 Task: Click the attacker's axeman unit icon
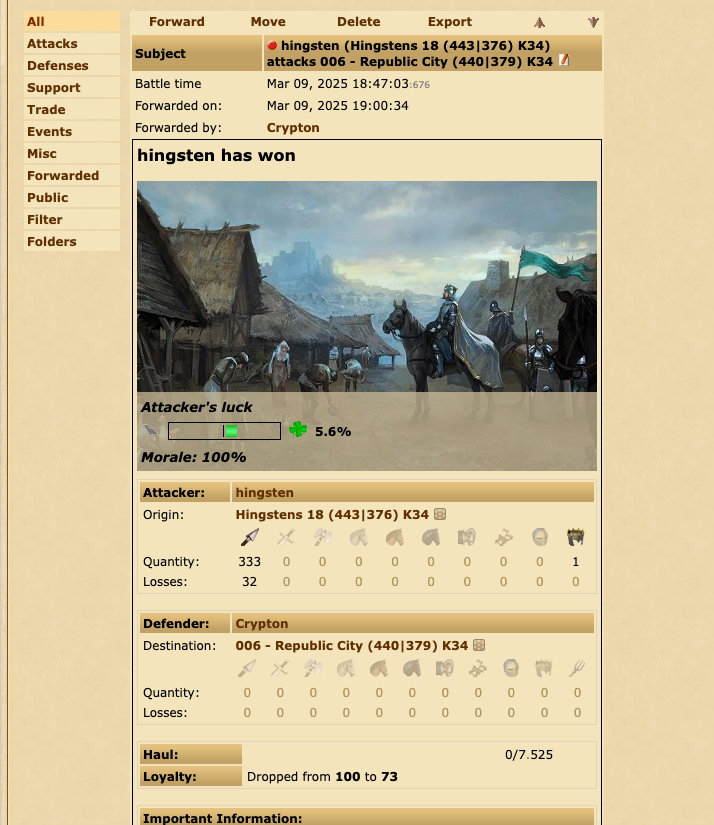[x=321, y=538]
